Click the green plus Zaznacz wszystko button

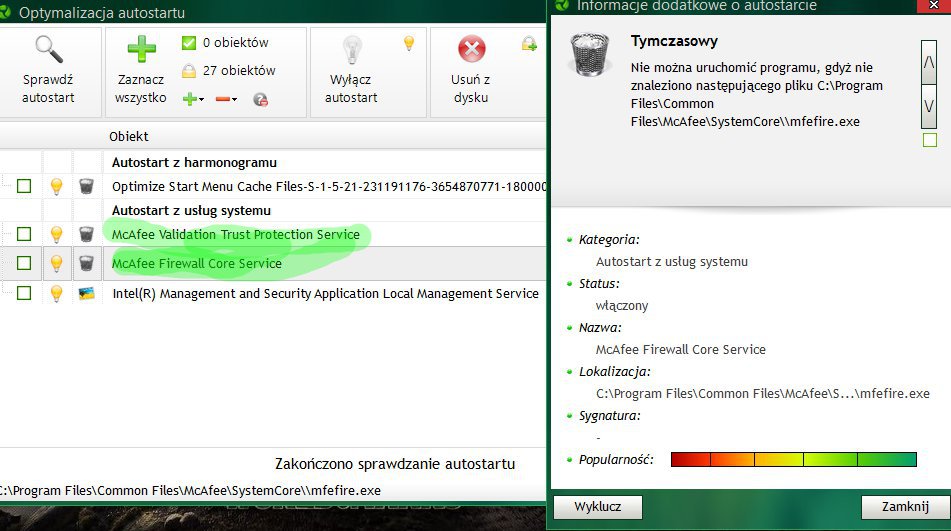(x=141, y=72)
